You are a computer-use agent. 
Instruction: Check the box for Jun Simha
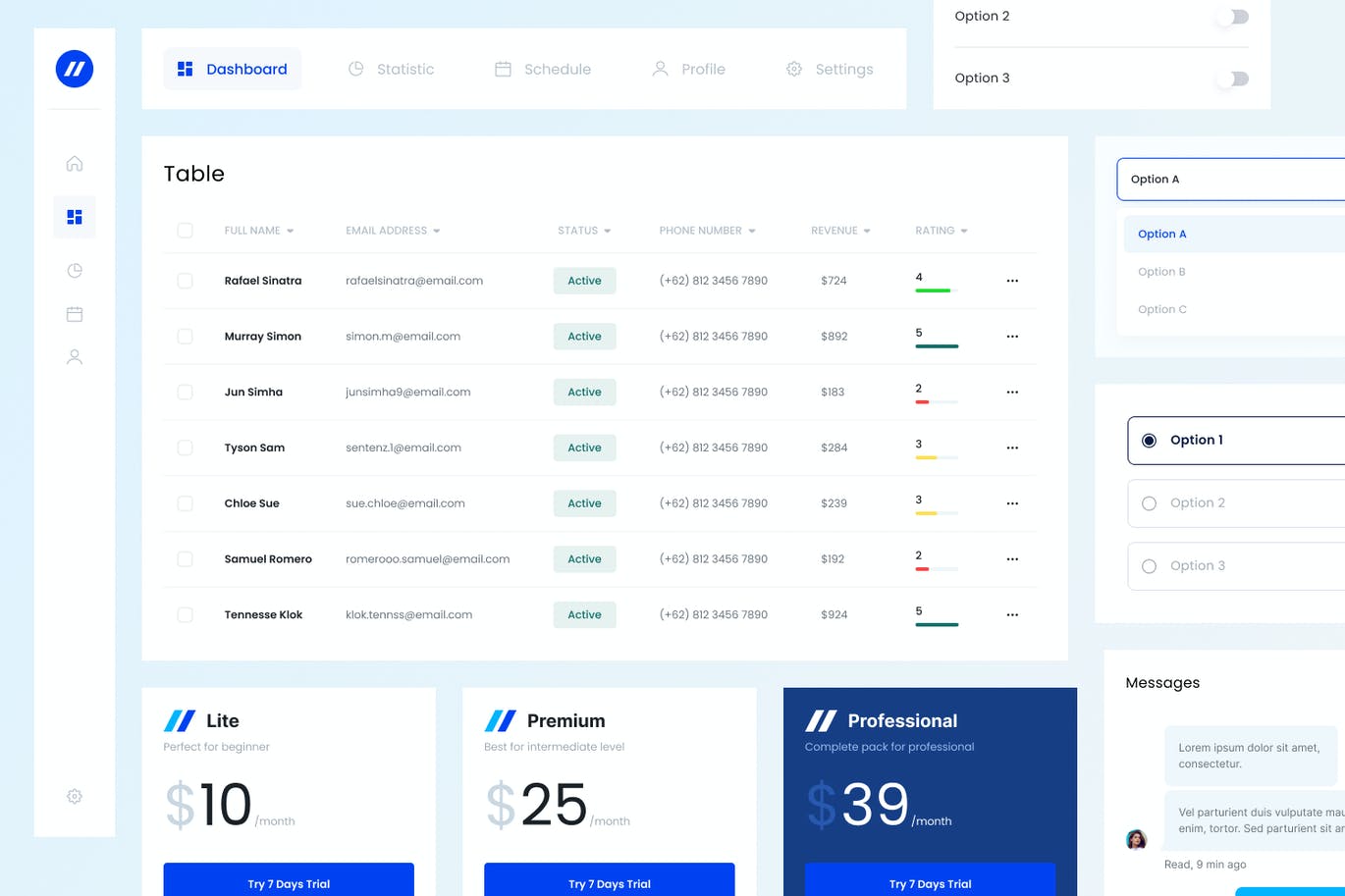pyautogui.click(x=185, y=393)
